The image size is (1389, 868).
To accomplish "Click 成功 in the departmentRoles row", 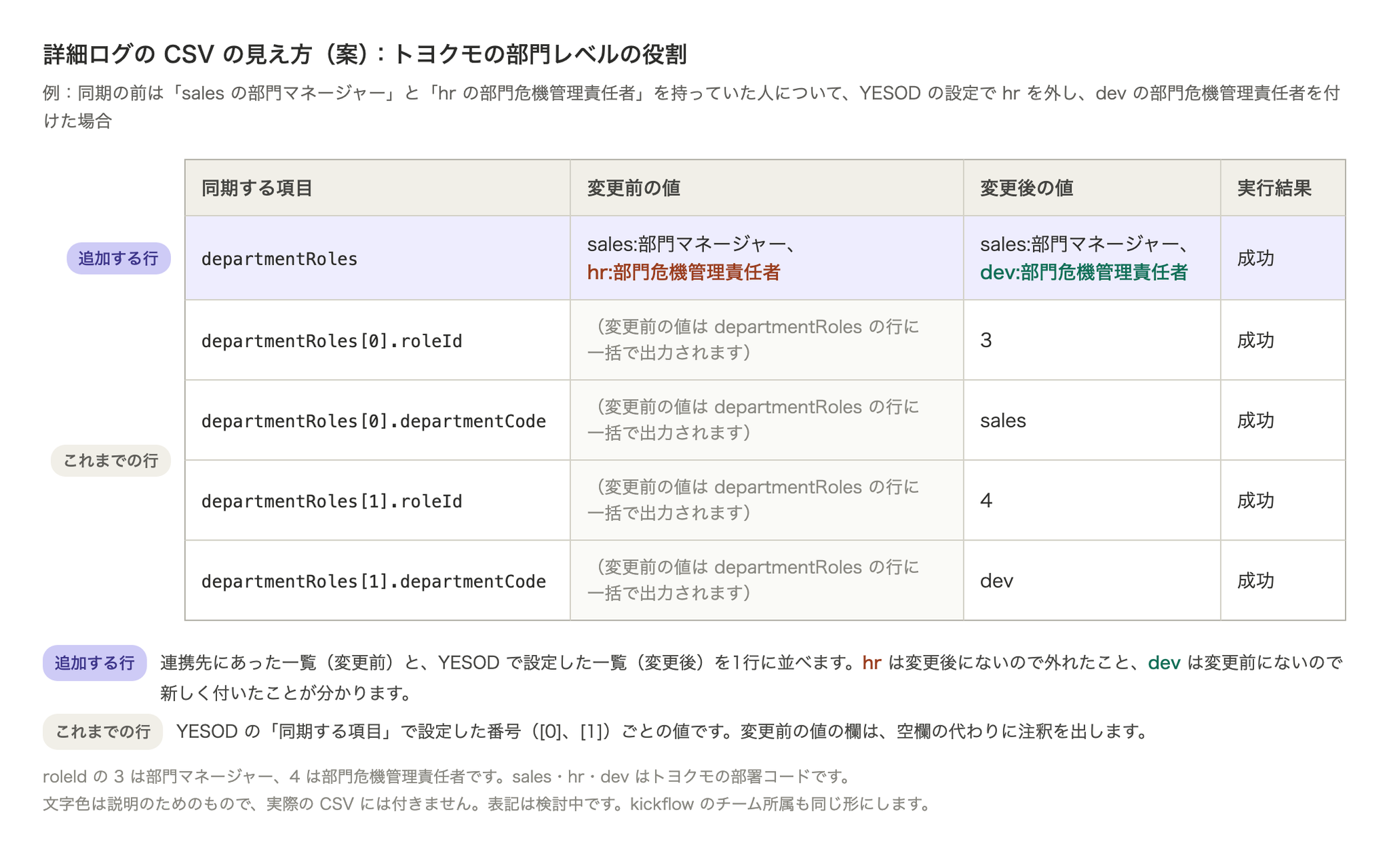I will click(x=1255, y=258).
